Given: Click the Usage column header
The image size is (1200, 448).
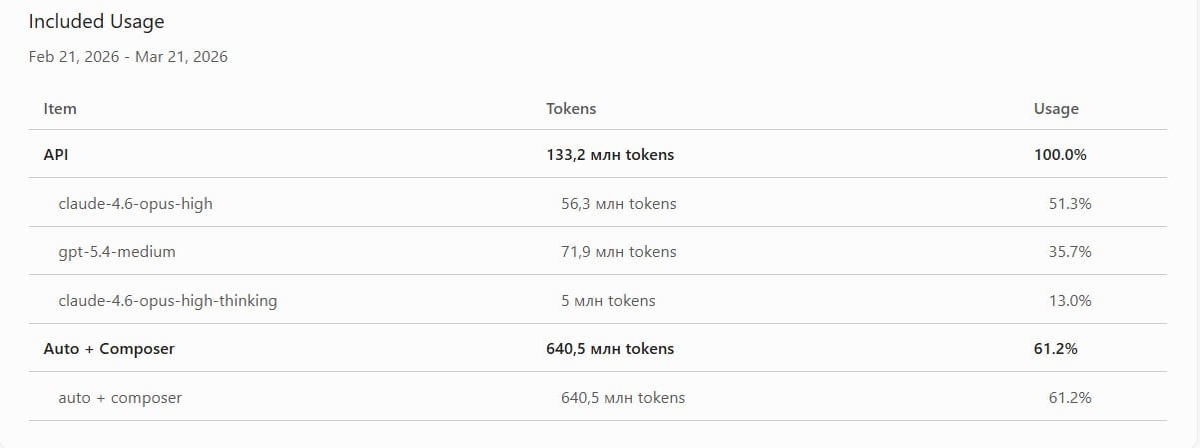Looking at the screenshot, I should (1056, 108).
